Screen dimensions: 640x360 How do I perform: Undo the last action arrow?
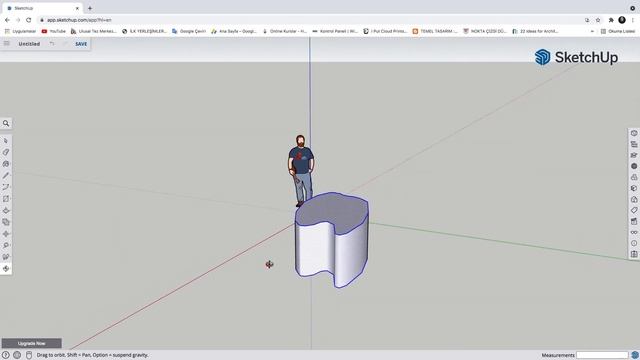52,44
